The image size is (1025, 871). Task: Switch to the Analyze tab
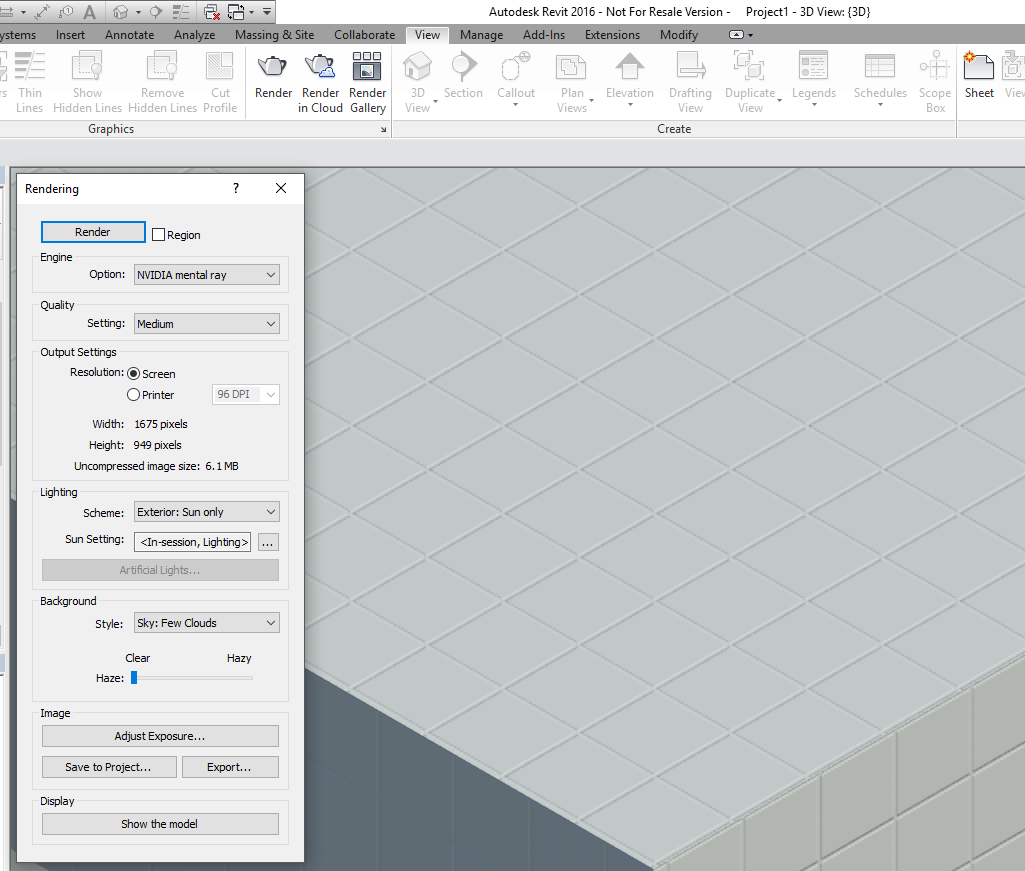click(194, 35)
